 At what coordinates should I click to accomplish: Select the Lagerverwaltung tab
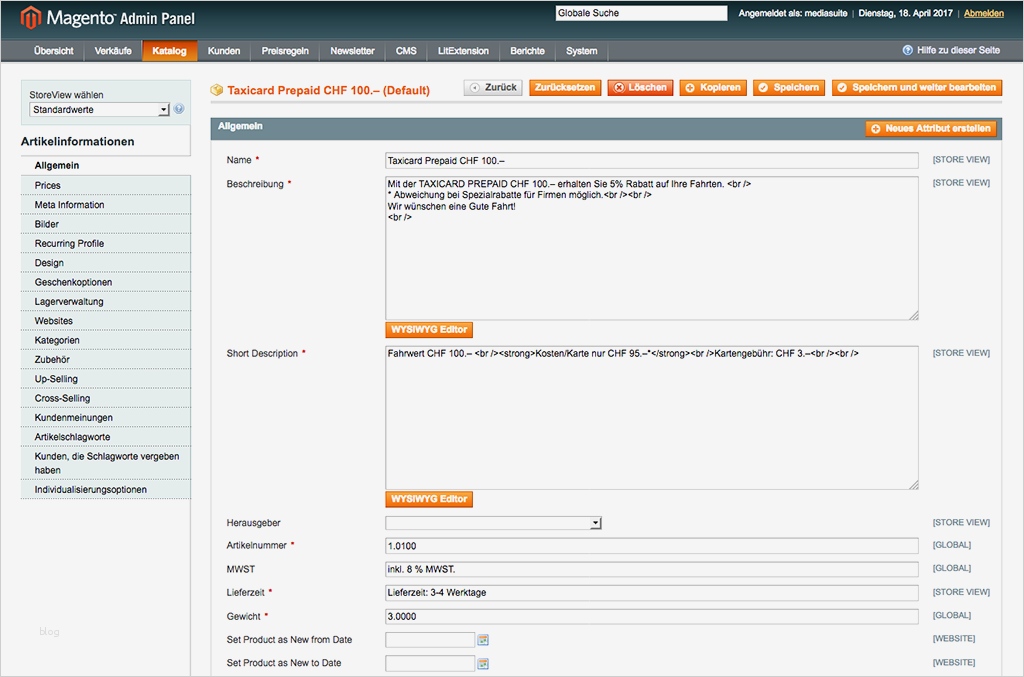tap(106, 302)
